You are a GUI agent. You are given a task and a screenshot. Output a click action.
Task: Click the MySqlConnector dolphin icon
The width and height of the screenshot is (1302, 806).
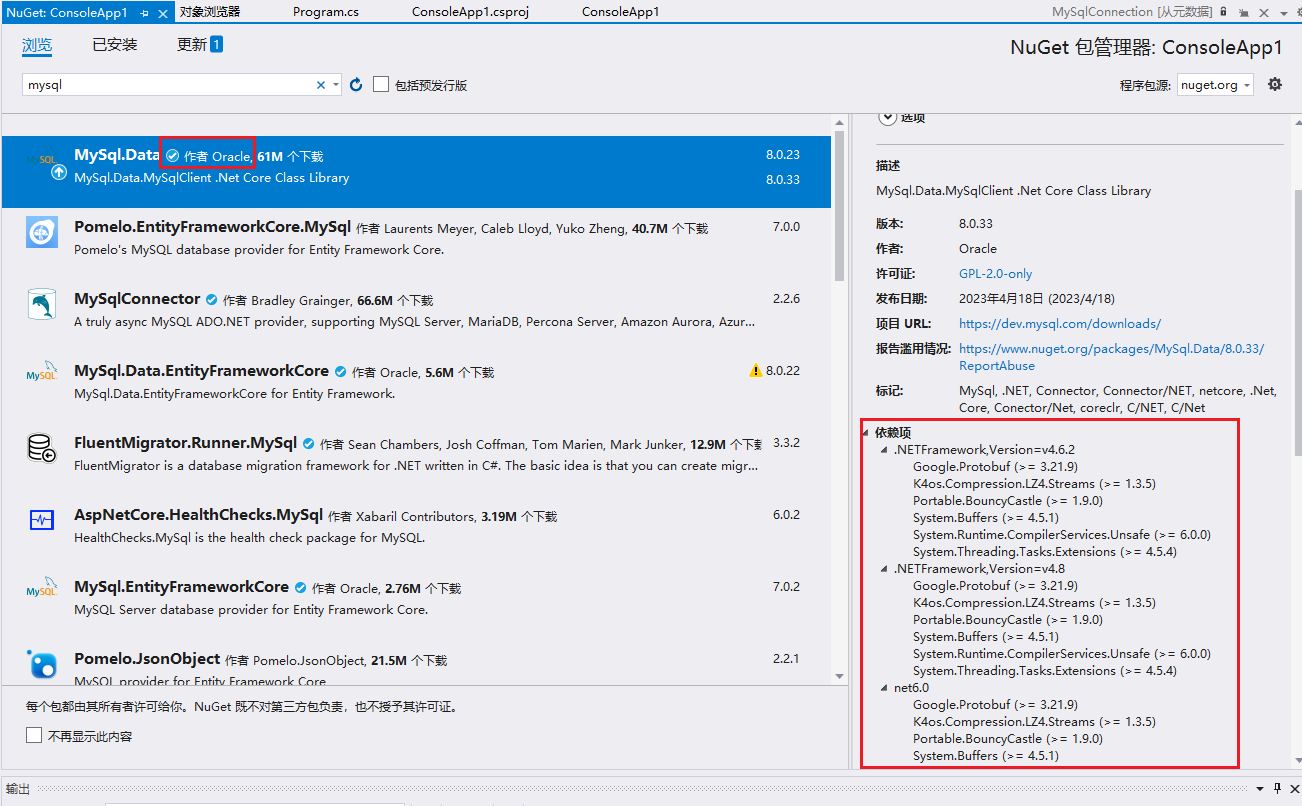point(42,304)
